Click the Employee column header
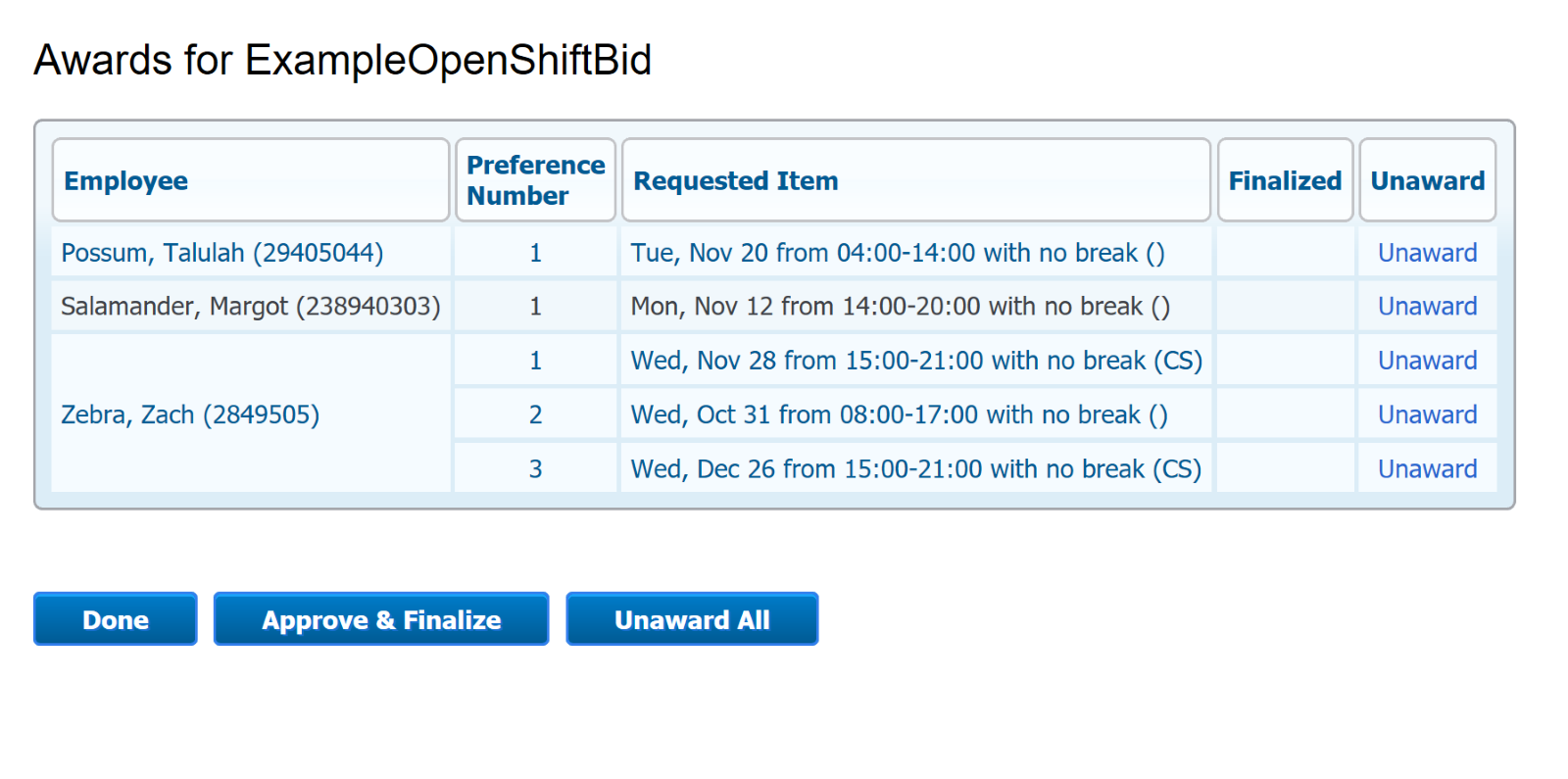 [126, 181]
